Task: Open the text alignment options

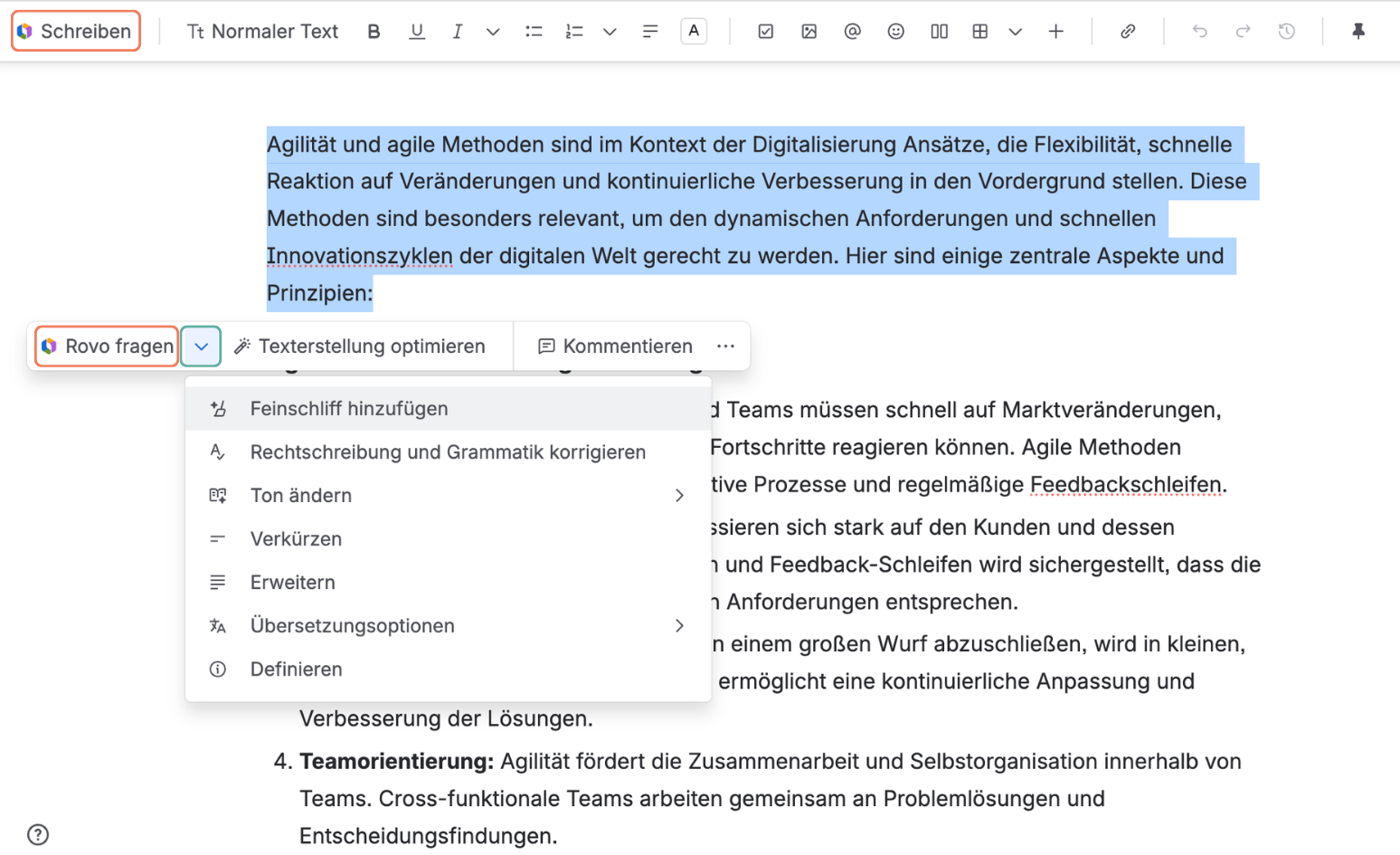Action: [x=650, y=32]
